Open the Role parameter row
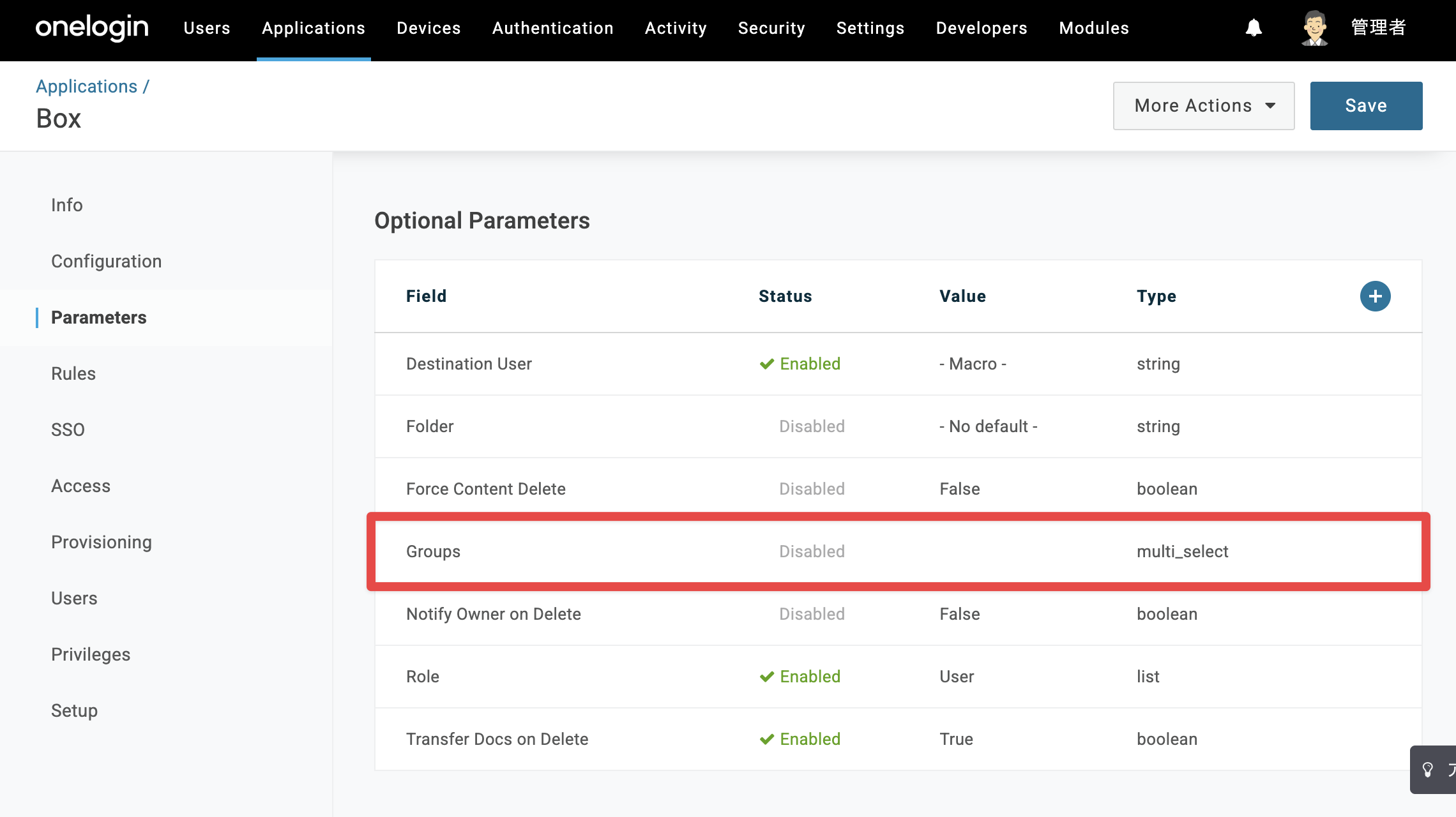The image size is (1456, 817). coord(898,677)
